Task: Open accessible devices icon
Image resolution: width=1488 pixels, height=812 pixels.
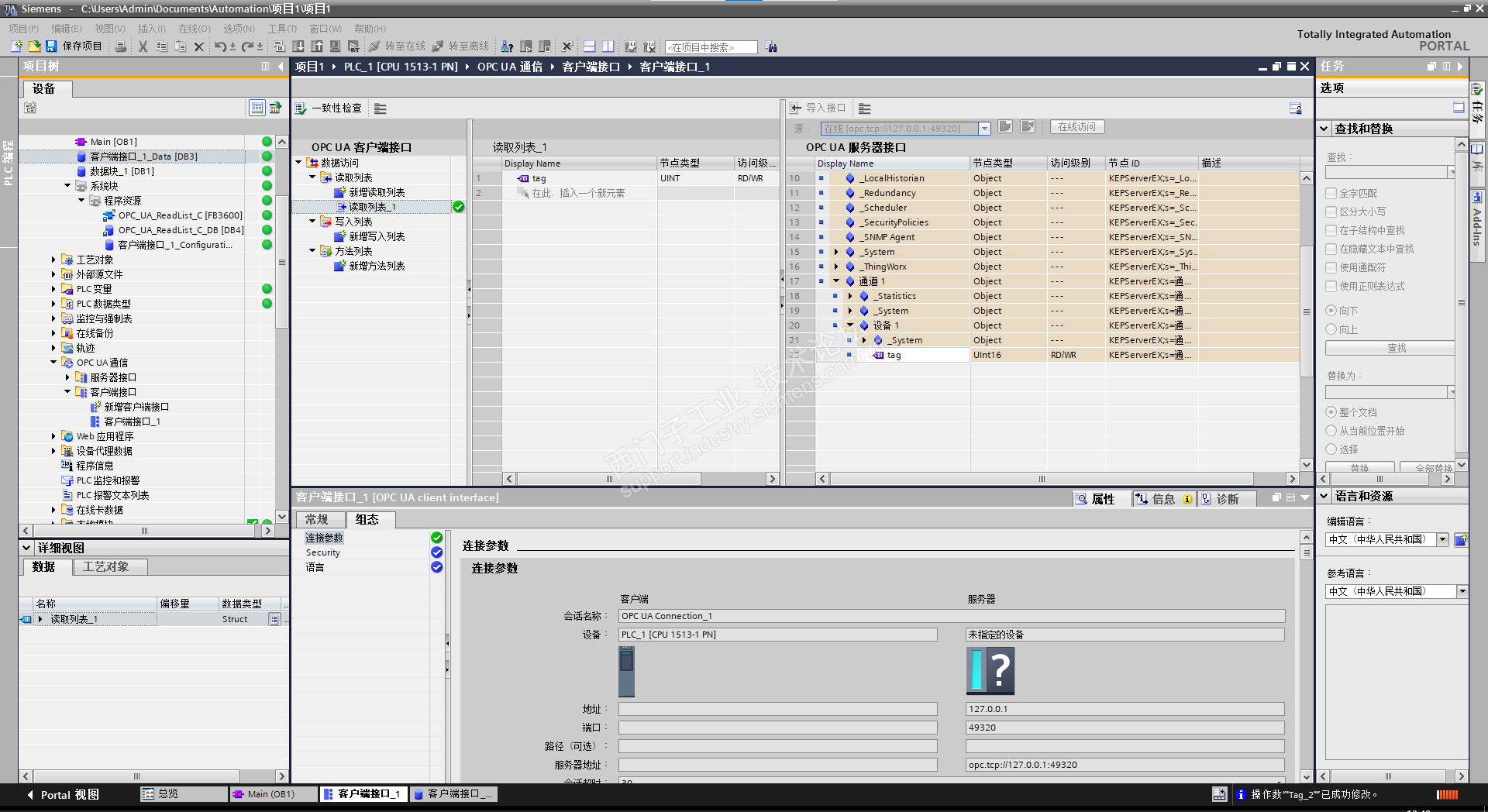Action: (507, 46)
